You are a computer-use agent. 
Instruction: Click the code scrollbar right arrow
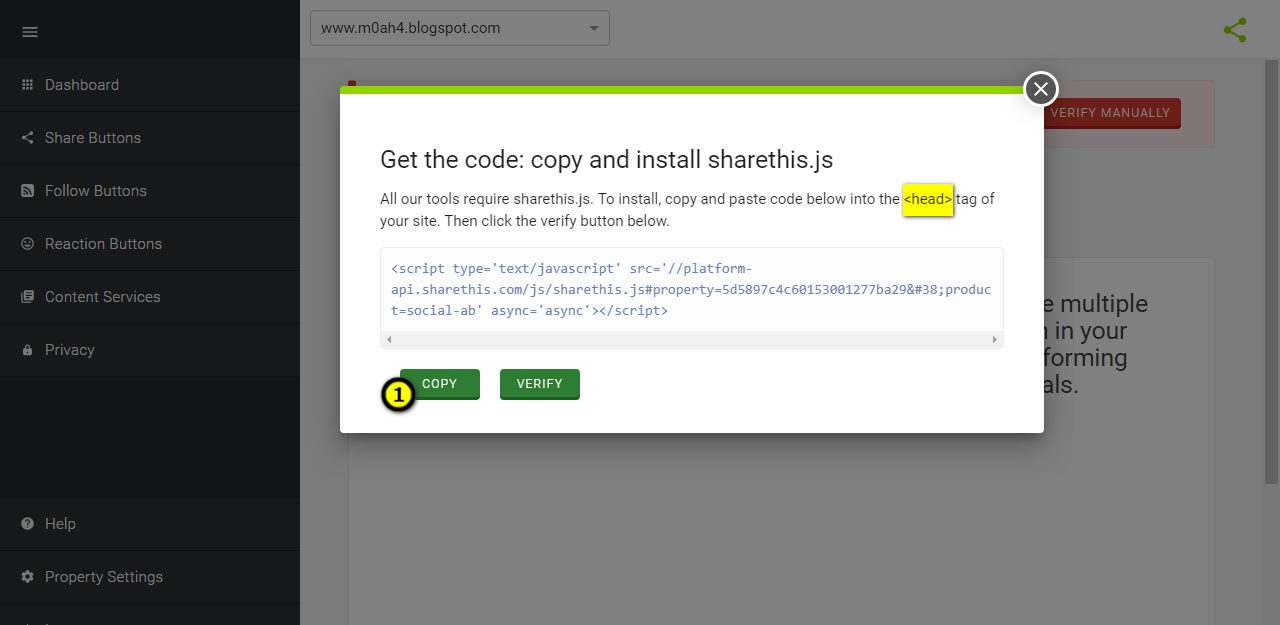(x=995, y=340)
